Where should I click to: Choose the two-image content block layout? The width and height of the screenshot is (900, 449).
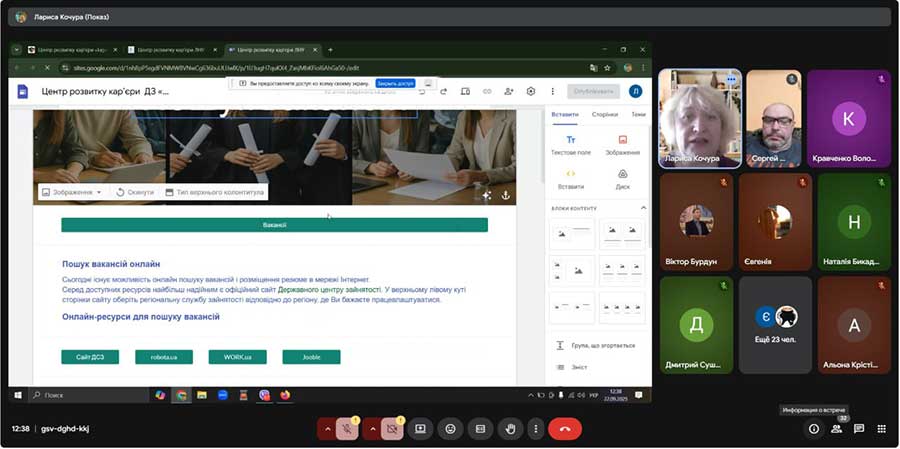(622, 233)
